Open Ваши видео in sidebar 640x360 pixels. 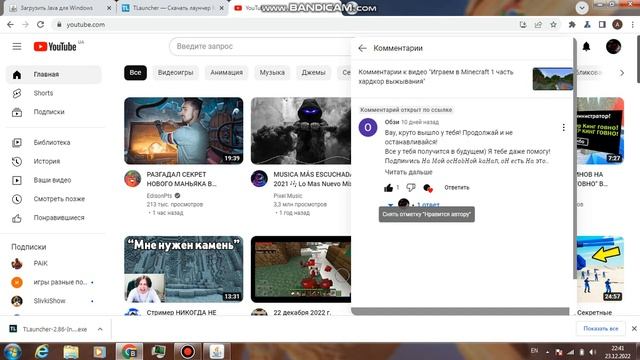[x=53, y=180]
